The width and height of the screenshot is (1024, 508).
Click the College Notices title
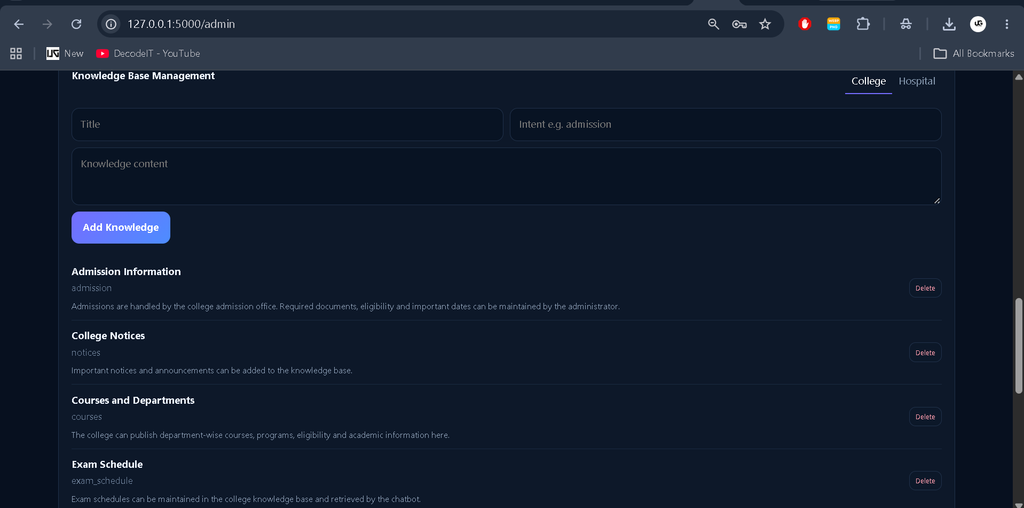(x=108, y=336)
